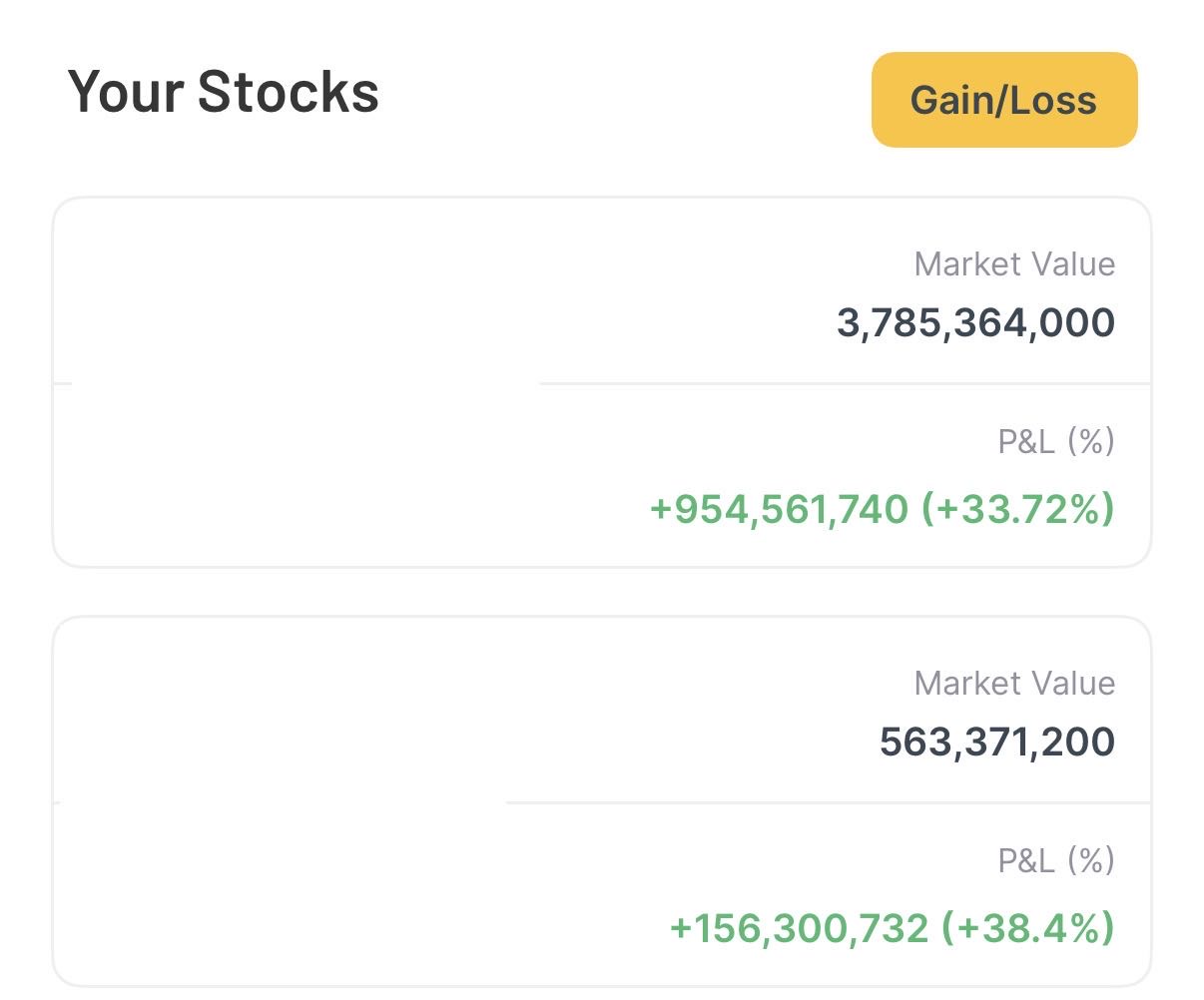Tap the (+38.4%) gain percentage
The width and height of the screenshot is (1204, 1000).
point(1027,928)
